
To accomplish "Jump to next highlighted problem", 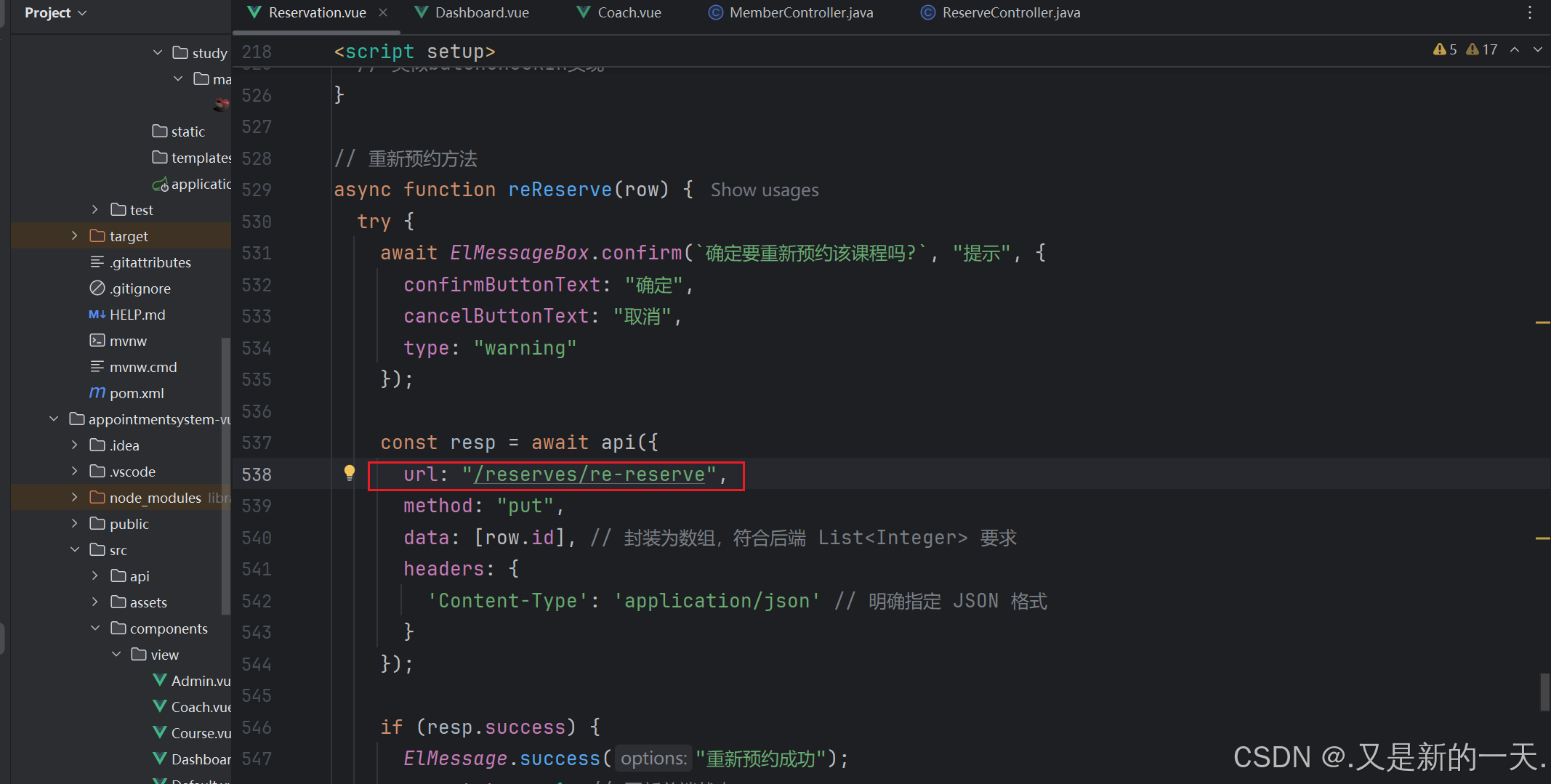I will click(1538, 49).
